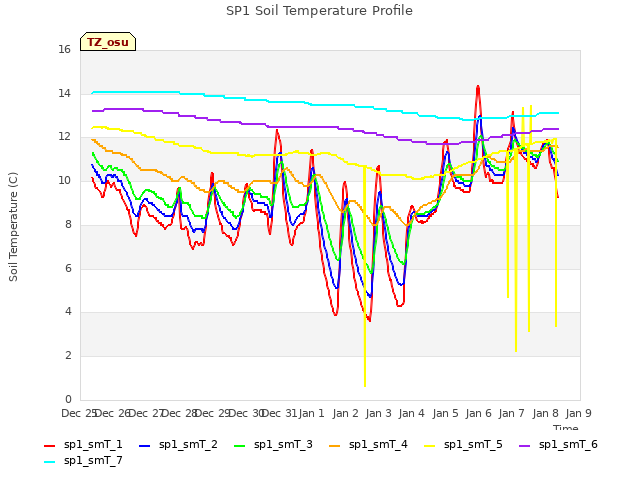The height and width of the screenshot is (480, 640).
Task: Click the 10 y-axis tick label
Action: click(x=64, y=180)
